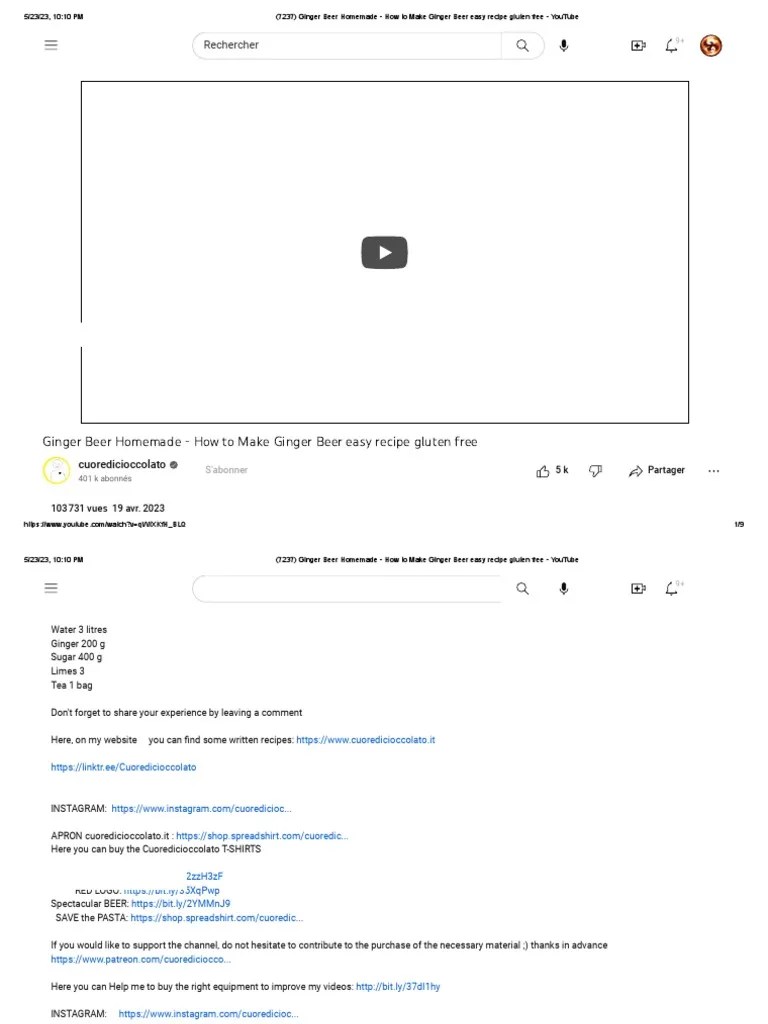Open cuoredicioccolato channel avatar
Image resolution: width=768 pixels, height=1024 pixels.
56,470
